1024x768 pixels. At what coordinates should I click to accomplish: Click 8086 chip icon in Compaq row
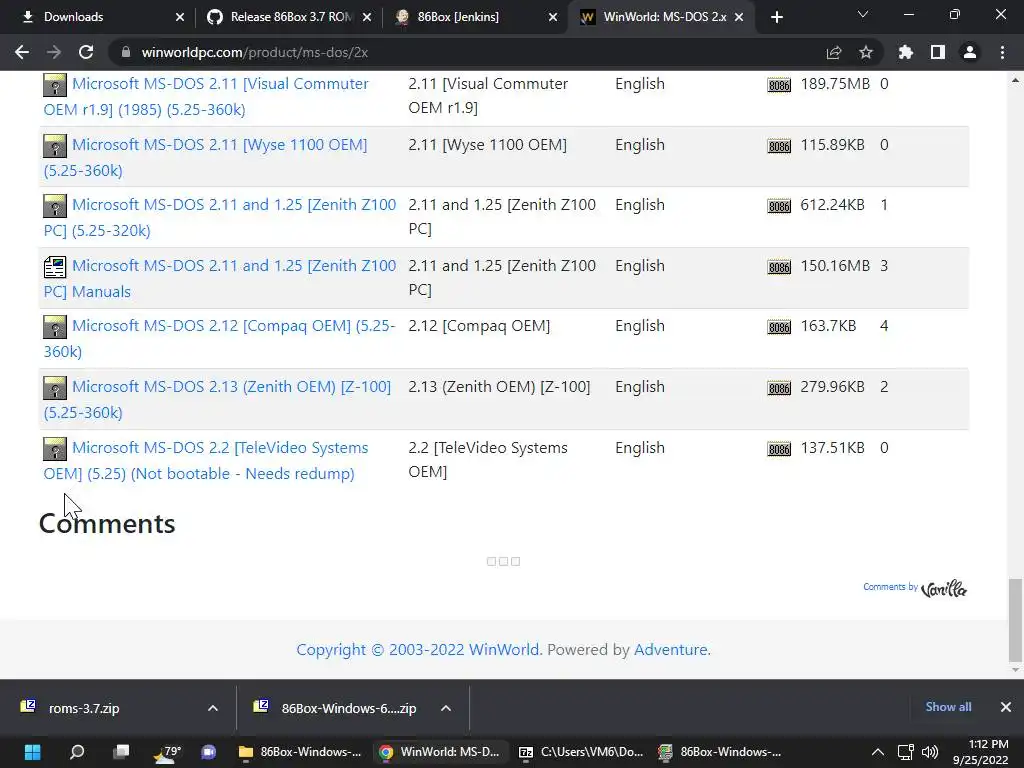click(x=779, y=327)
